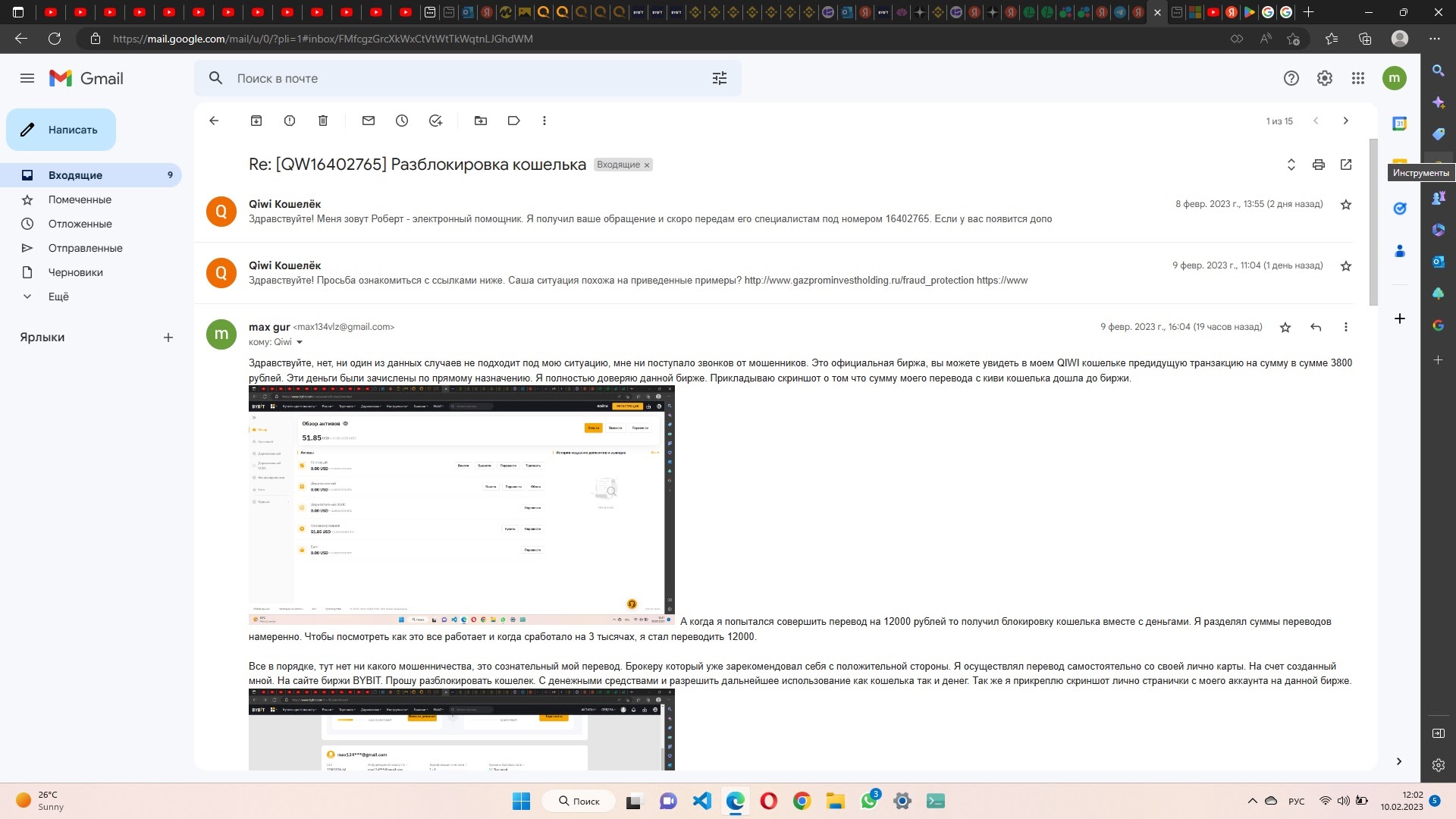Refresh the browser page
Image resolution: width=1456 pixels, height=819 pixels.
click(x=55, y=39)
